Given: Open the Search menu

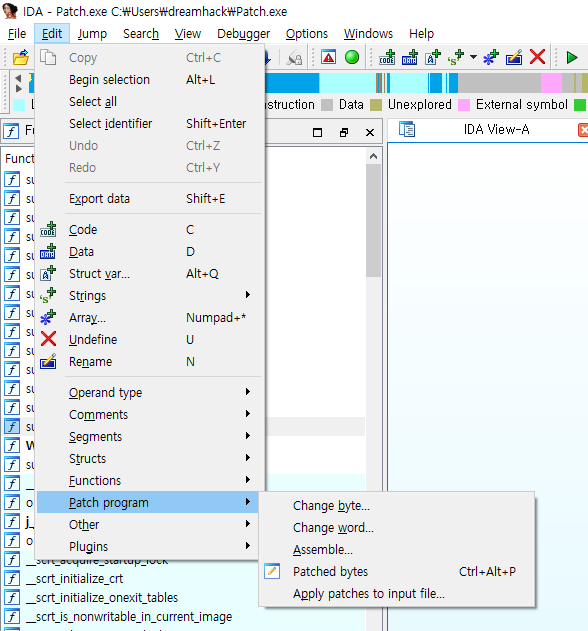Looking at the screenshot, I should point(141,33).
